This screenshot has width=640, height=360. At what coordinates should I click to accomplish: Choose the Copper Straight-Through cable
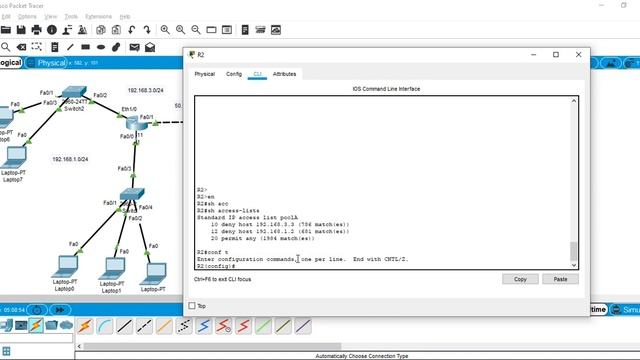(124, 326)
